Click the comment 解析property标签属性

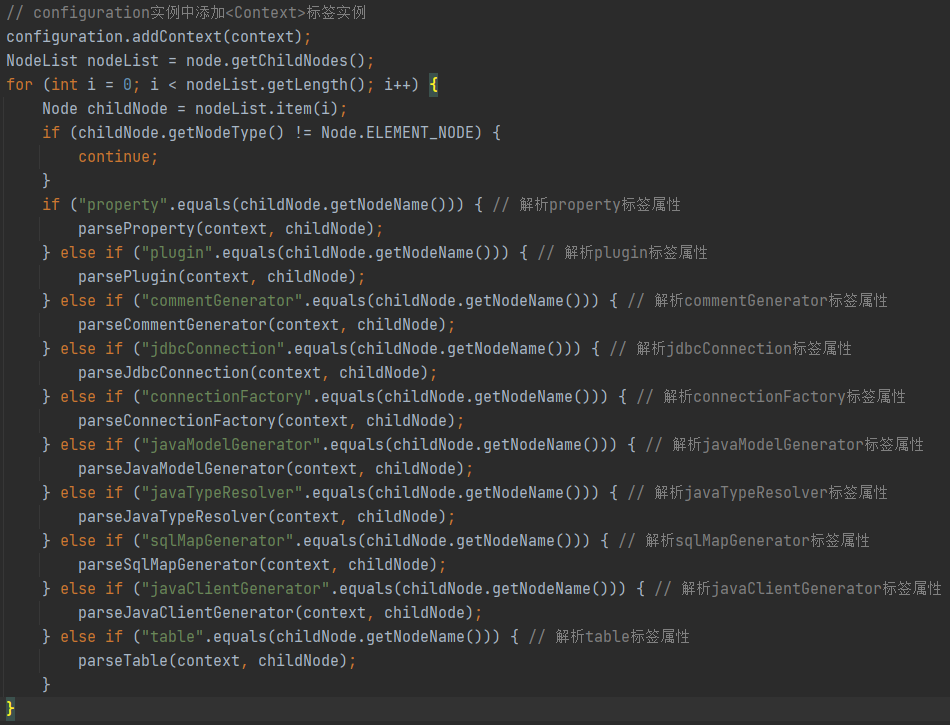(586, 205)
